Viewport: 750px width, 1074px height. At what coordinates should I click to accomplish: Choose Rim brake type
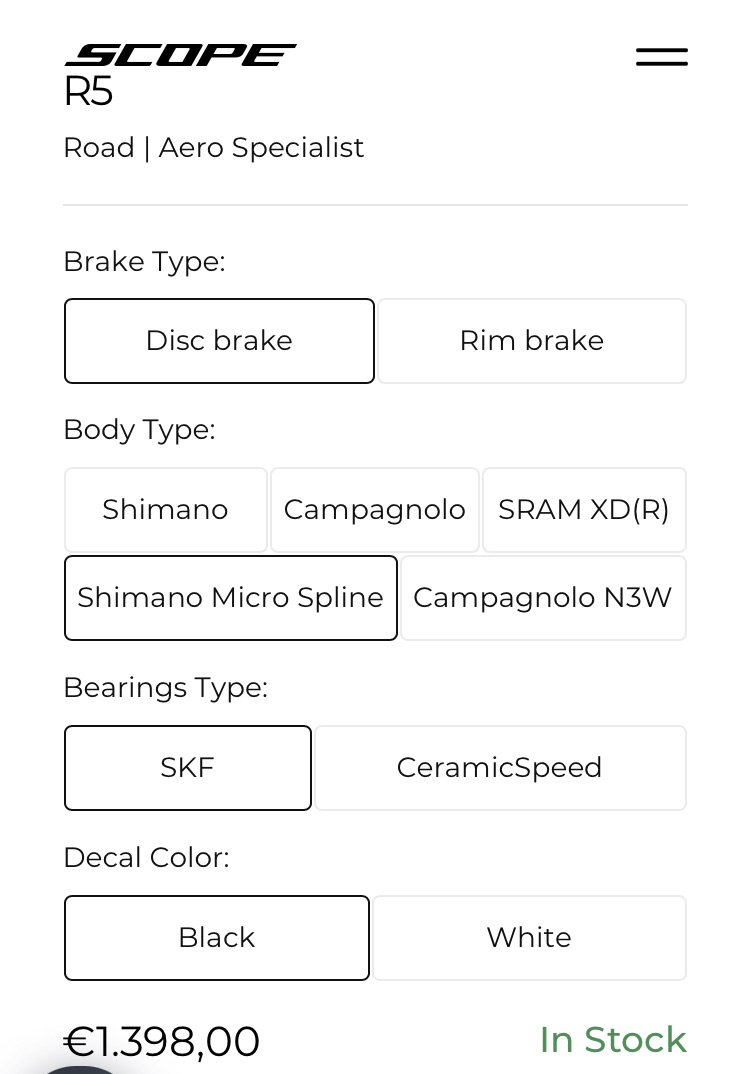click(x=531, y=341)
